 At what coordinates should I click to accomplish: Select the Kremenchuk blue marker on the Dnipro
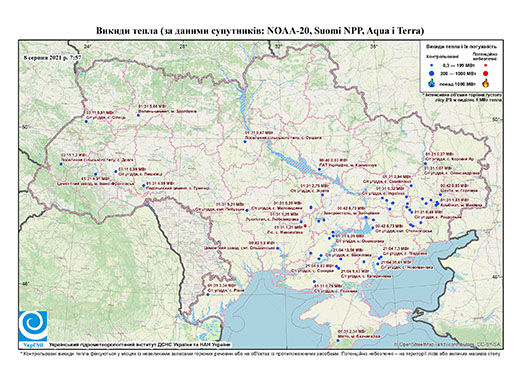pyautogui.click(x=319, y=169)
